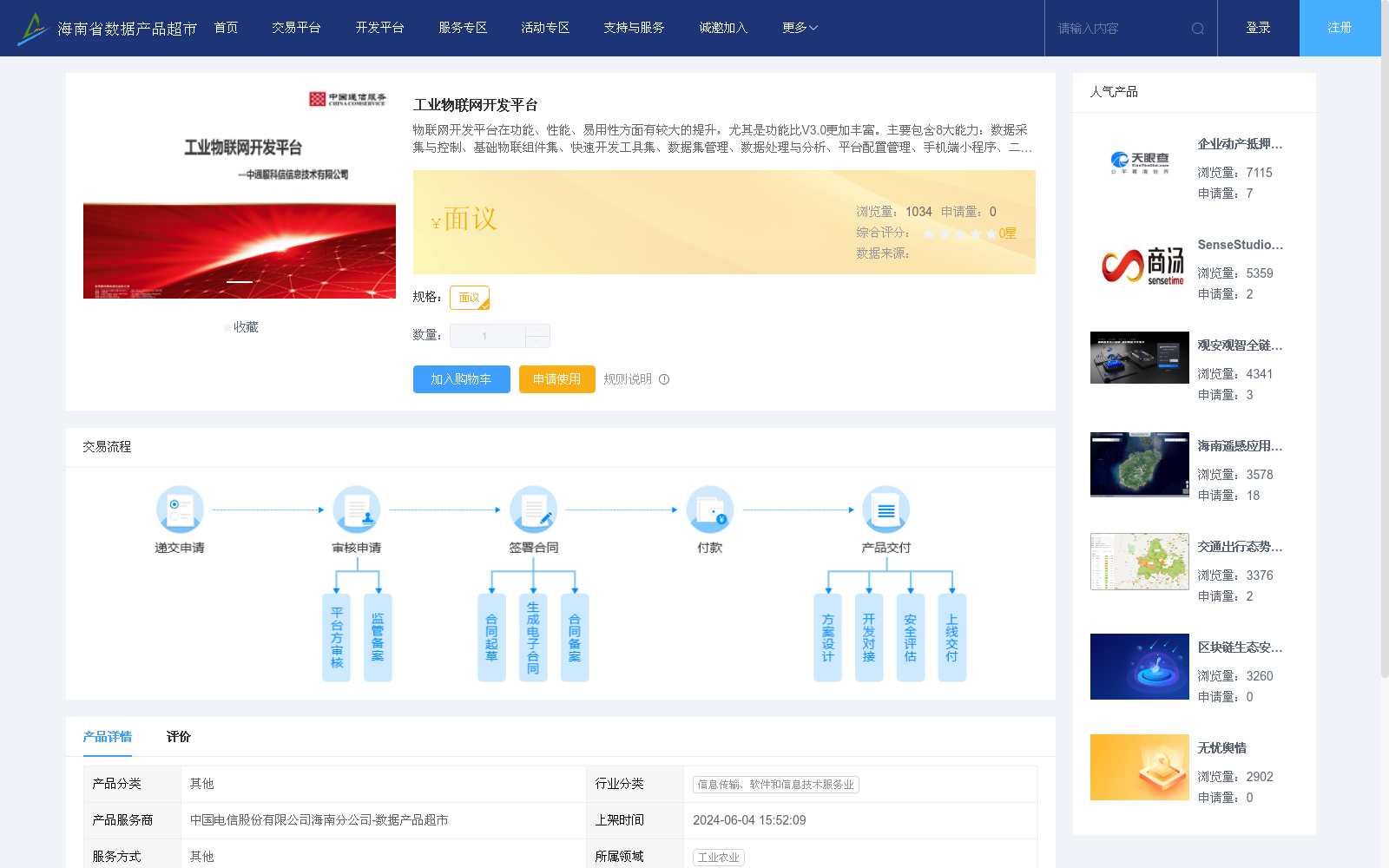Click the 安全评估 sub-step box
This screenshot has width=1389, height=868.
point(911,638)
